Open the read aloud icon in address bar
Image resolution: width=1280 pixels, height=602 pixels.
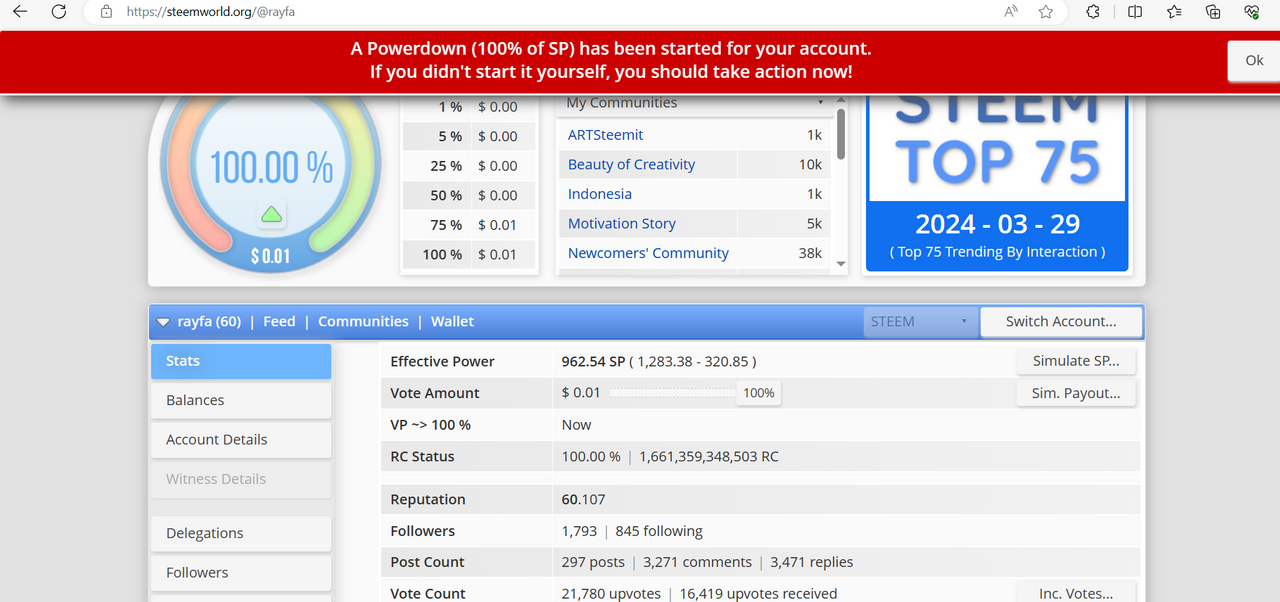1011,12
